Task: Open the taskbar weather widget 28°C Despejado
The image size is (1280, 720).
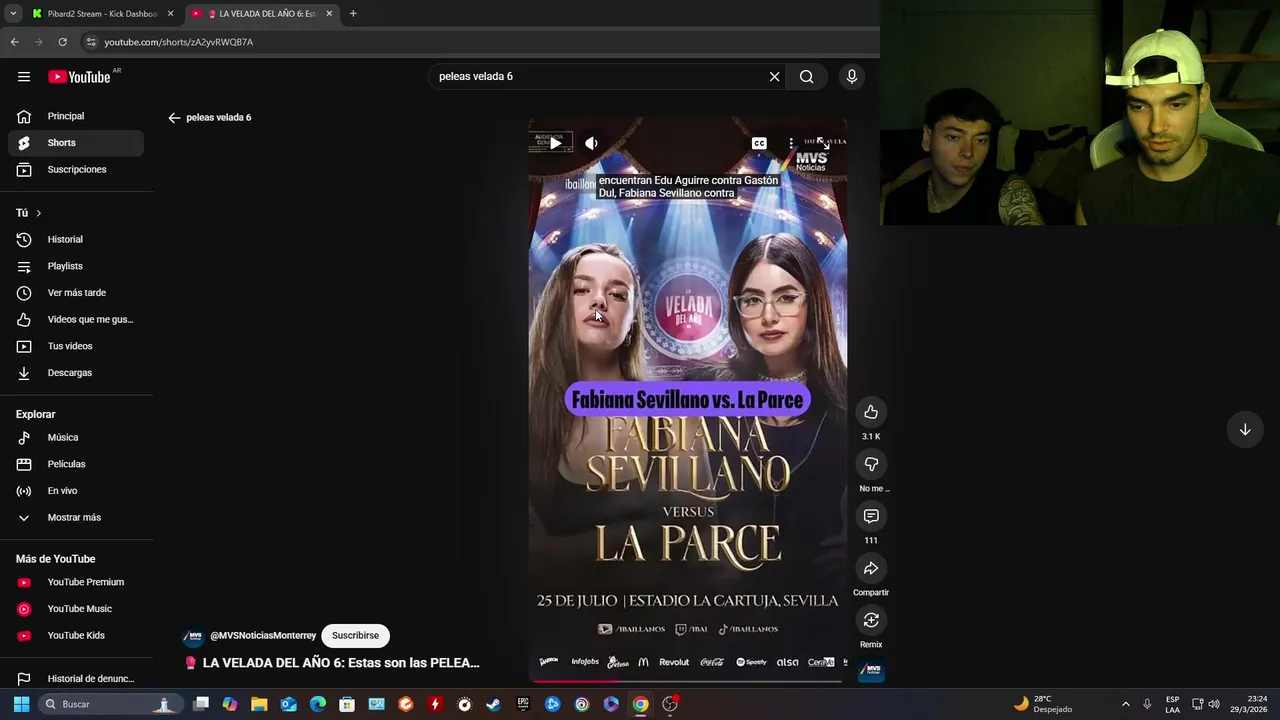Action: tap(1043, 704)
